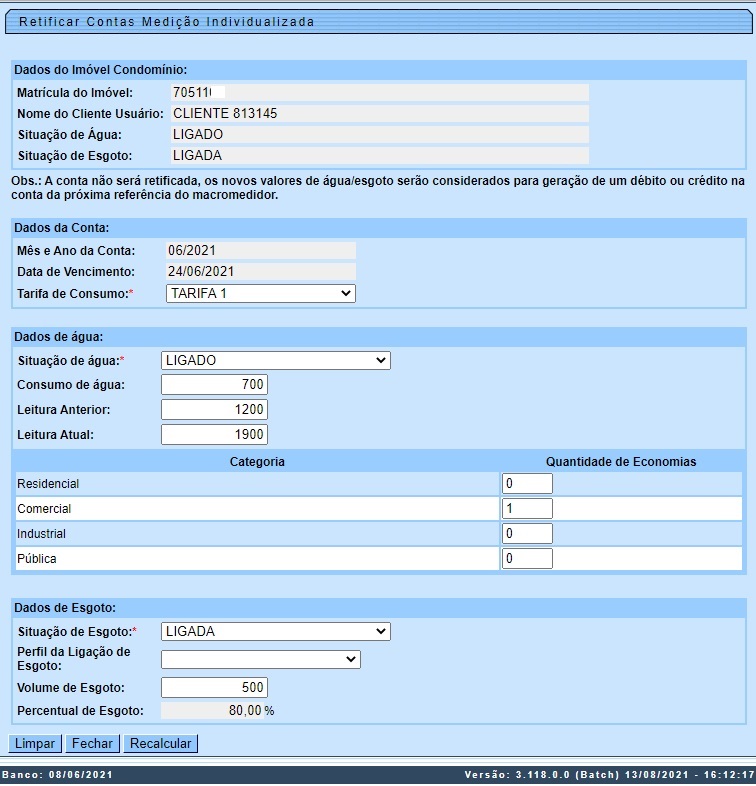Focus the Leitura Anterior field
Image resolution: width=756 pixels, height=786 pixels.
[x=215, y=410]
